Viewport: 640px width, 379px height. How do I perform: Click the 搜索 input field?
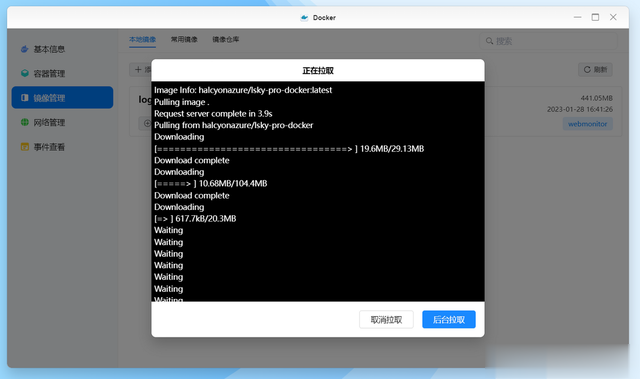pyautogui.click(x=548, y=41)
